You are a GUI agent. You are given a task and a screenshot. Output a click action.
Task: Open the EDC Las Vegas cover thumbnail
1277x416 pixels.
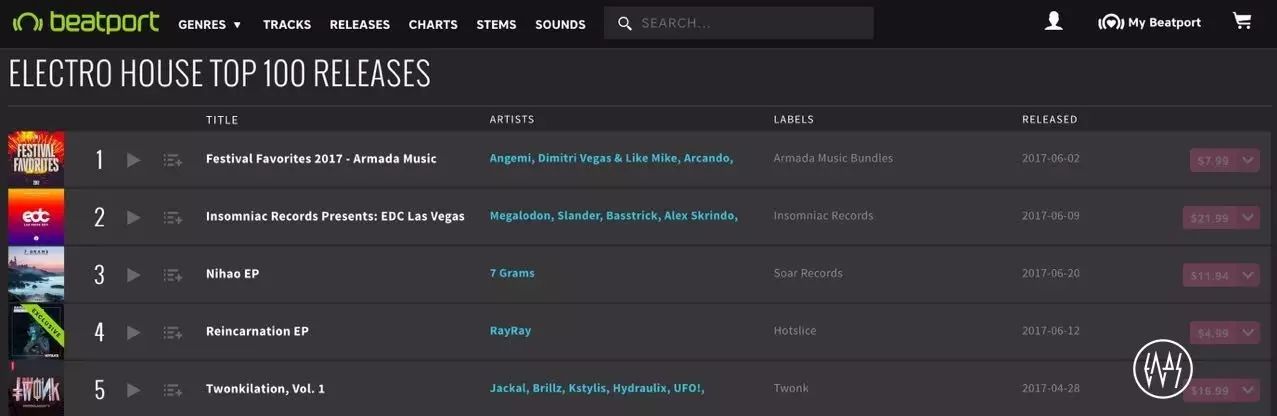point(36,217)
